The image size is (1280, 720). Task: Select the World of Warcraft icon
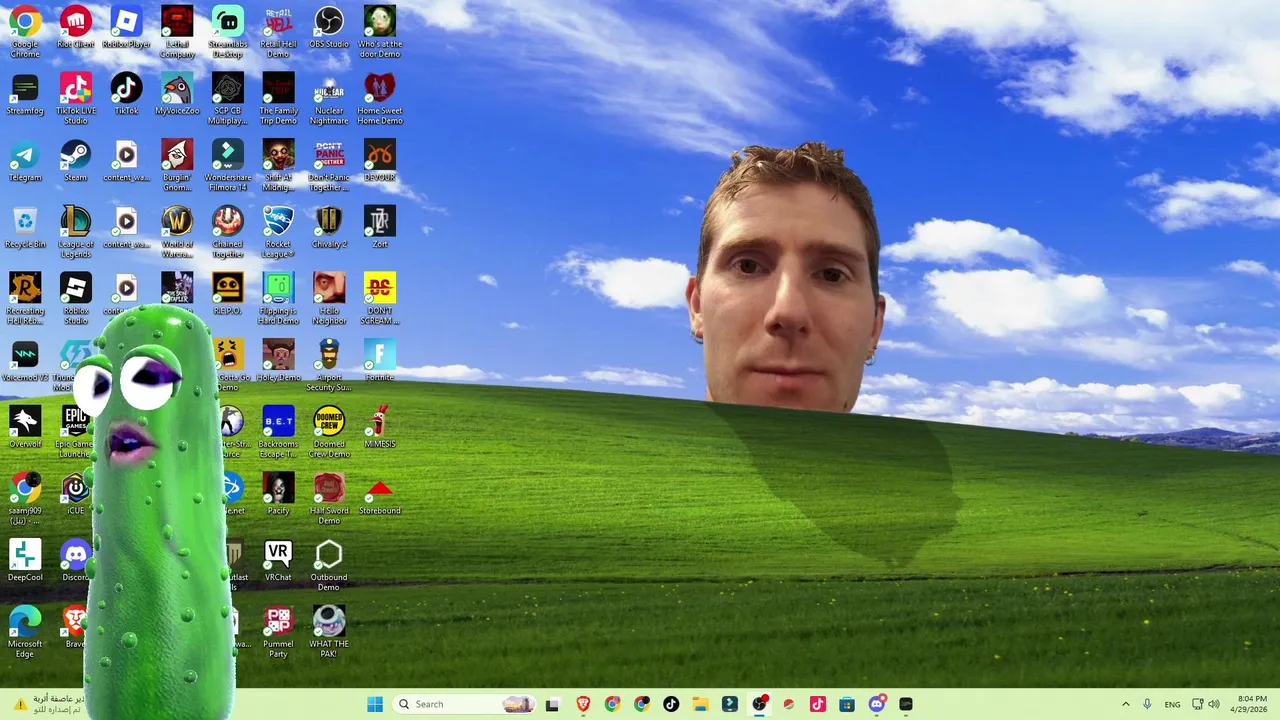pos(177,232)
